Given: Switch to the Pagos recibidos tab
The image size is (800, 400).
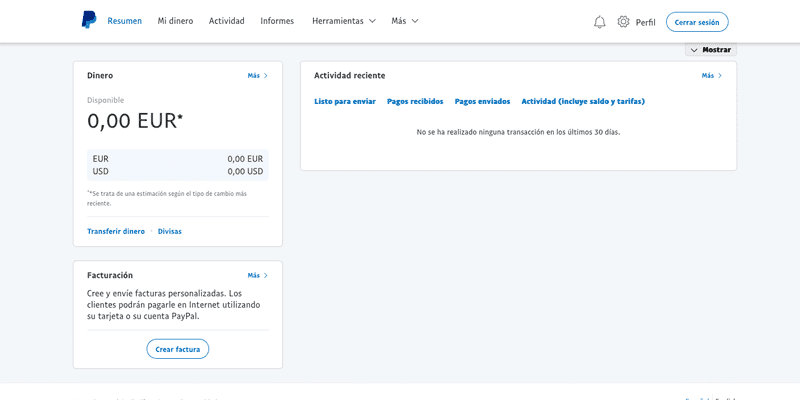Looking at the screenshot, I should coord(415,101).
